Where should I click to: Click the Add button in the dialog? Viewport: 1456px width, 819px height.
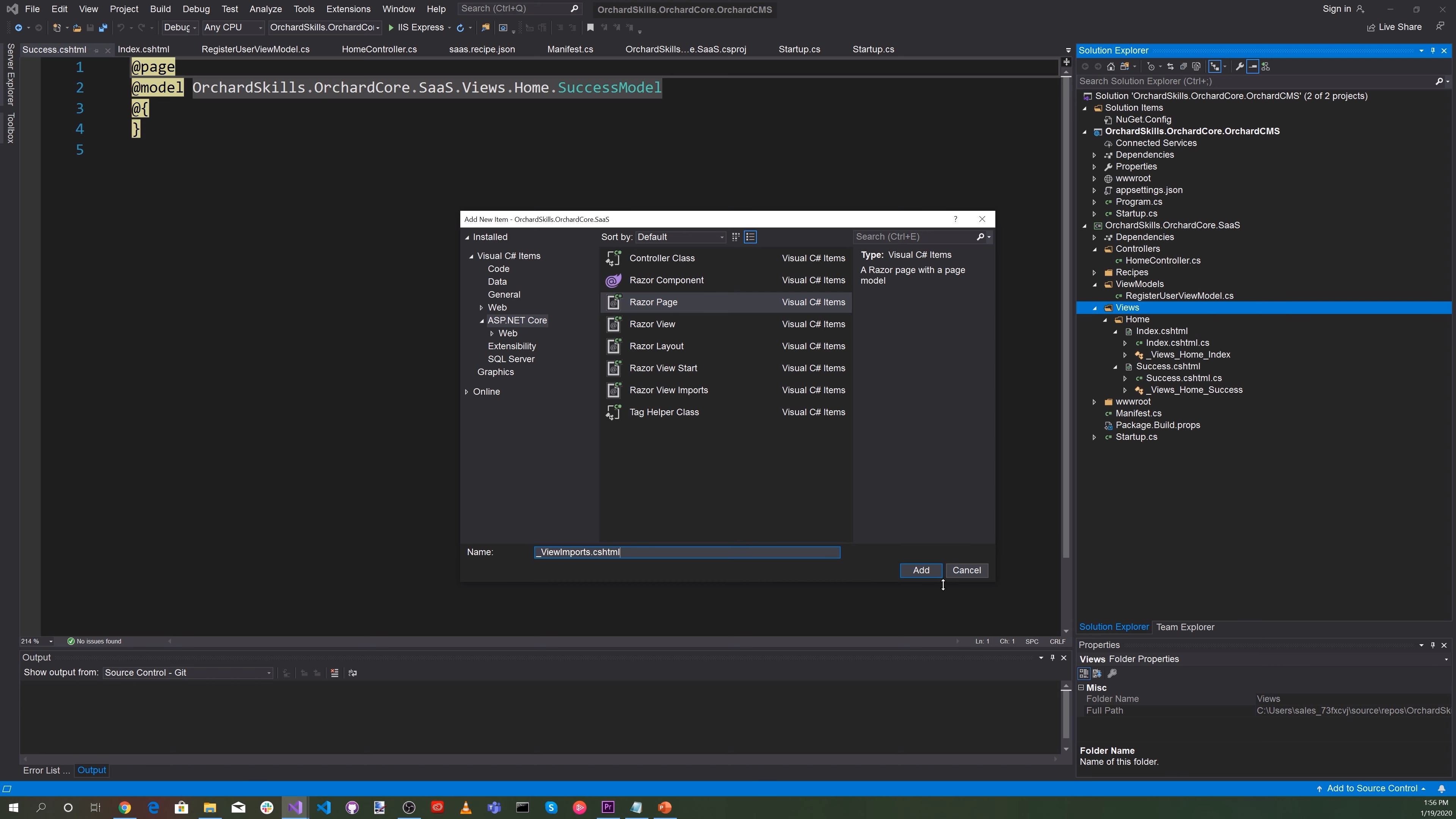921,571
